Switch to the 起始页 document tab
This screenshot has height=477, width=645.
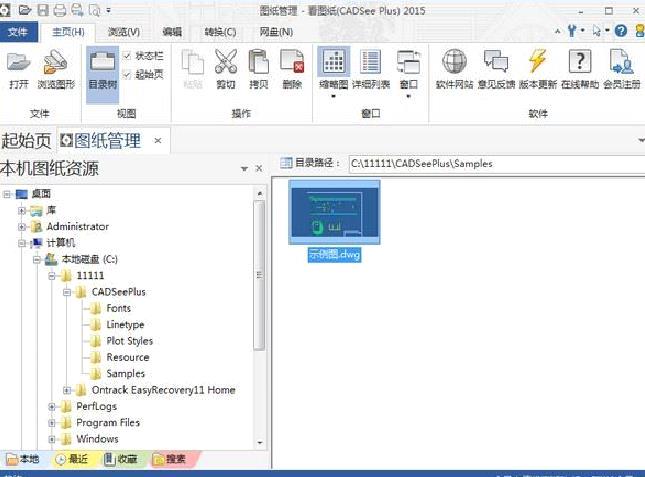coord(26,141)
